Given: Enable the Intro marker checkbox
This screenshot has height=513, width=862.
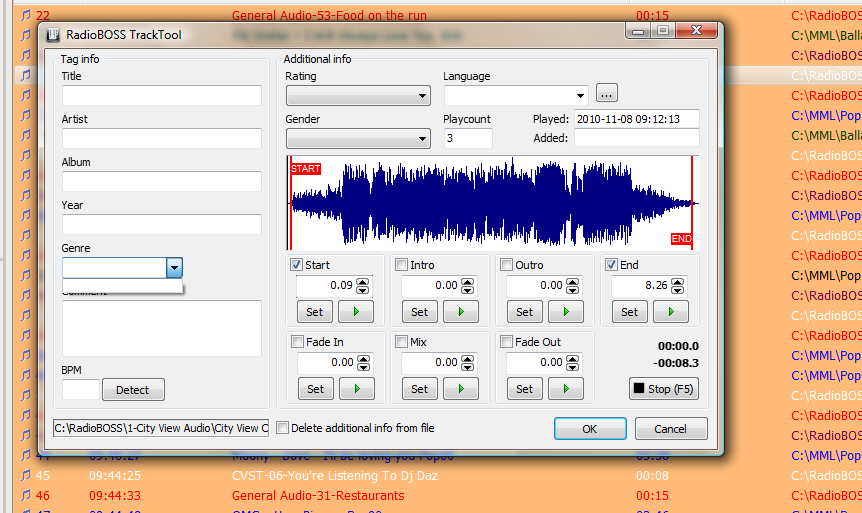Looking at the screenshot, I should coord(401,264).
